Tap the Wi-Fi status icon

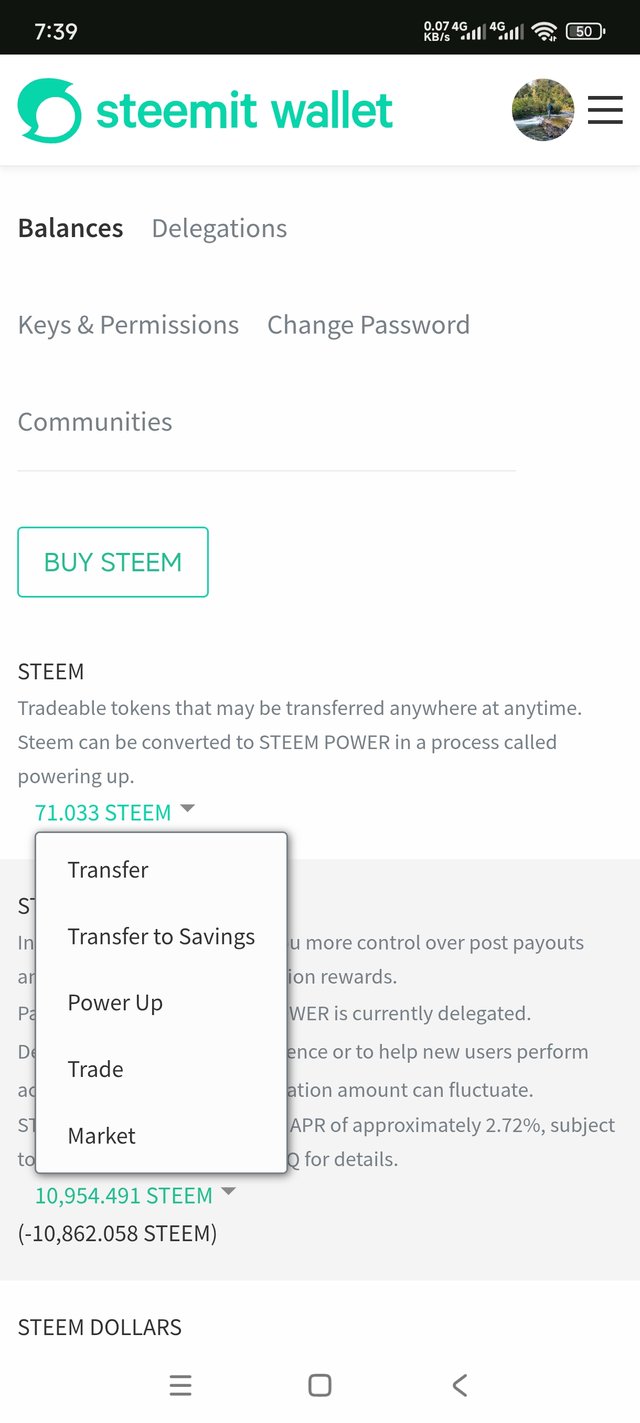tap(544, 32)
